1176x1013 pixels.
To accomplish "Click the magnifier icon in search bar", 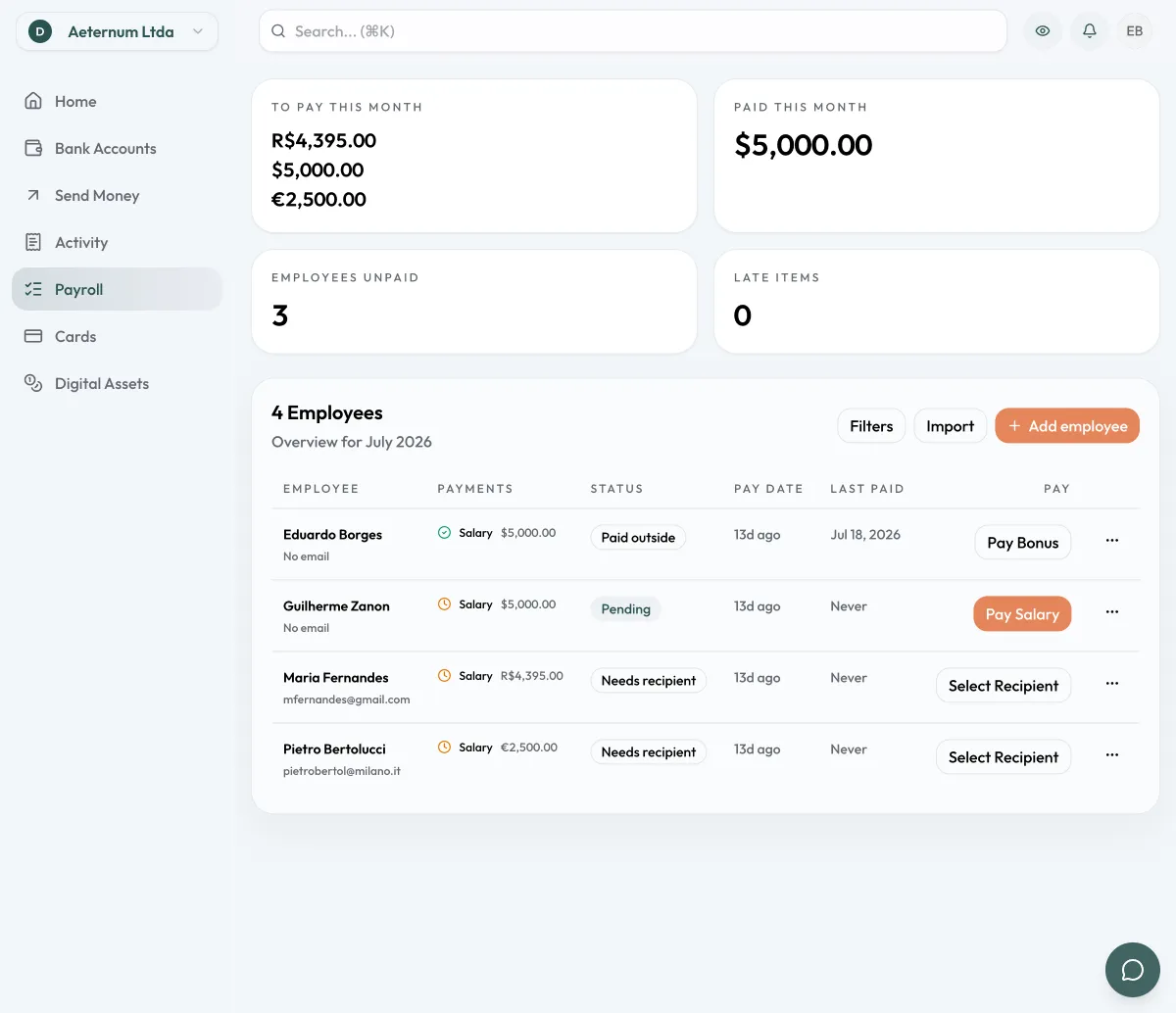I will (x=278, y=31).
